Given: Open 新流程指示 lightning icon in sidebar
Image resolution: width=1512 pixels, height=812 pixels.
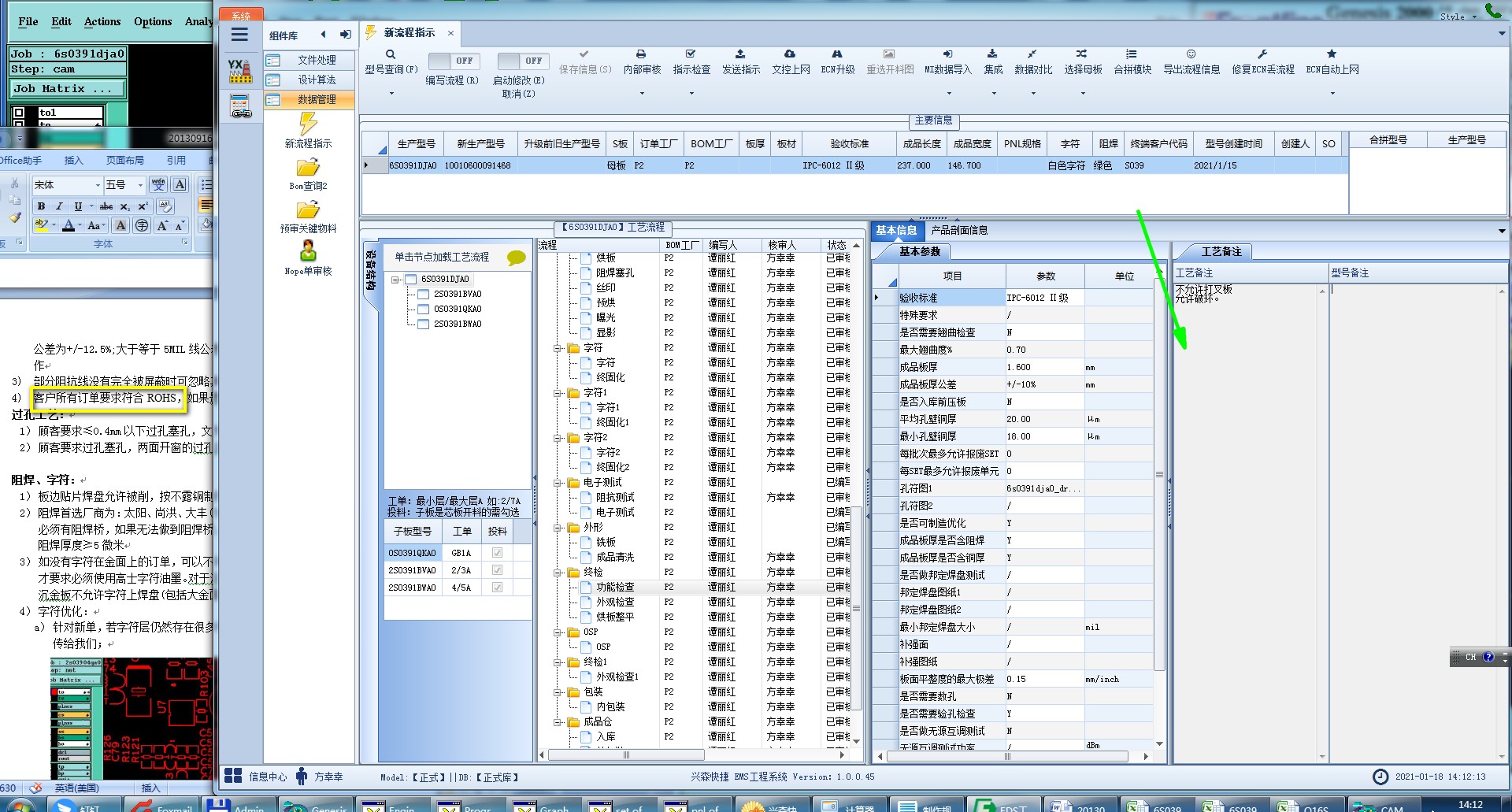Looking at the screenshot, I should click(x=308, y=124).
